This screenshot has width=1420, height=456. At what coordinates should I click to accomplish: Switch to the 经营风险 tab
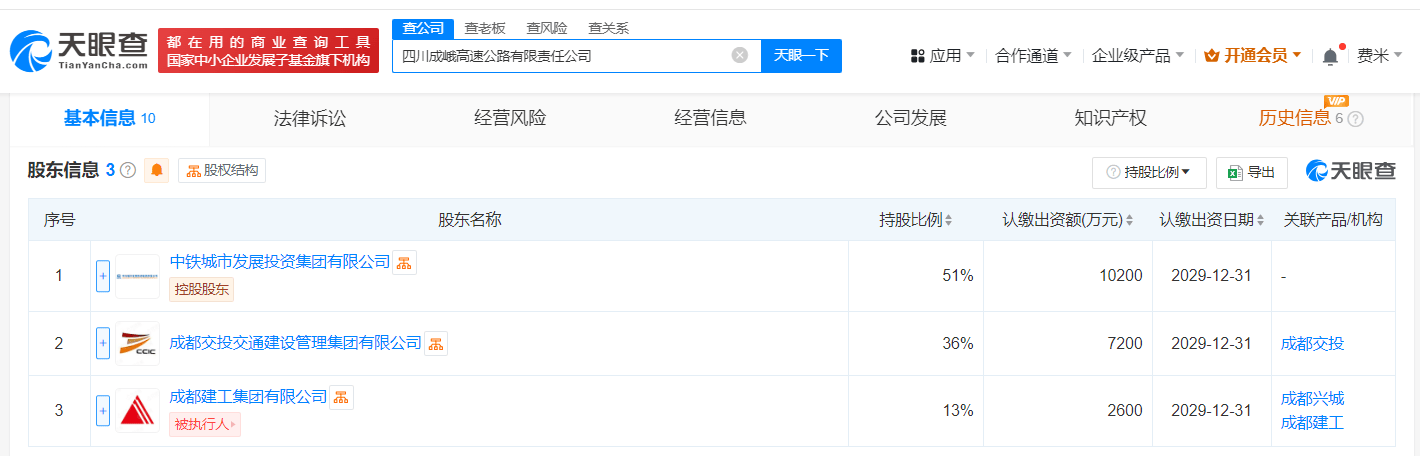point(510,119)
